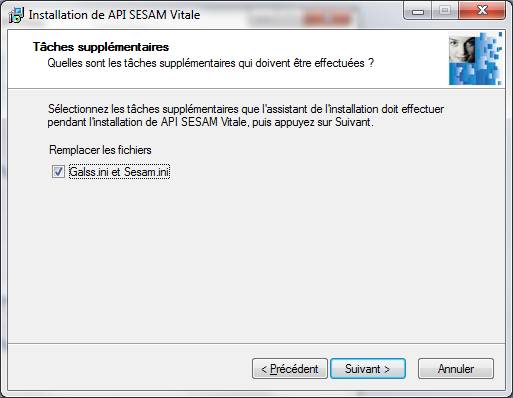The width and height of the screenshot is (513, 398).
Task: Click the 'Quelles sont les tâches supplémentaires' subtitle
Action: pyautogui.click(x=211, y=63)
